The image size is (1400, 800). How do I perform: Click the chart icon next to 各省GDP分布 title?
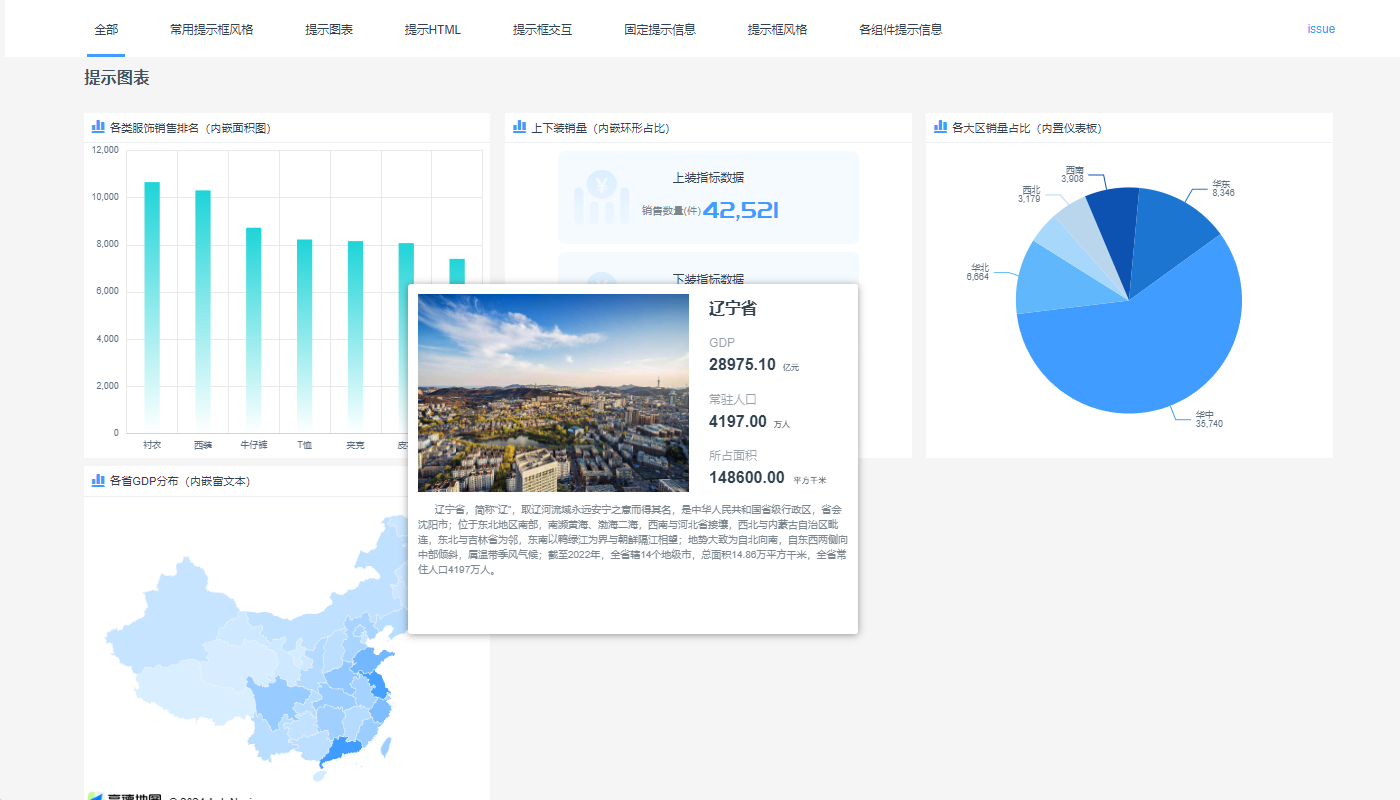coord(98,481)
